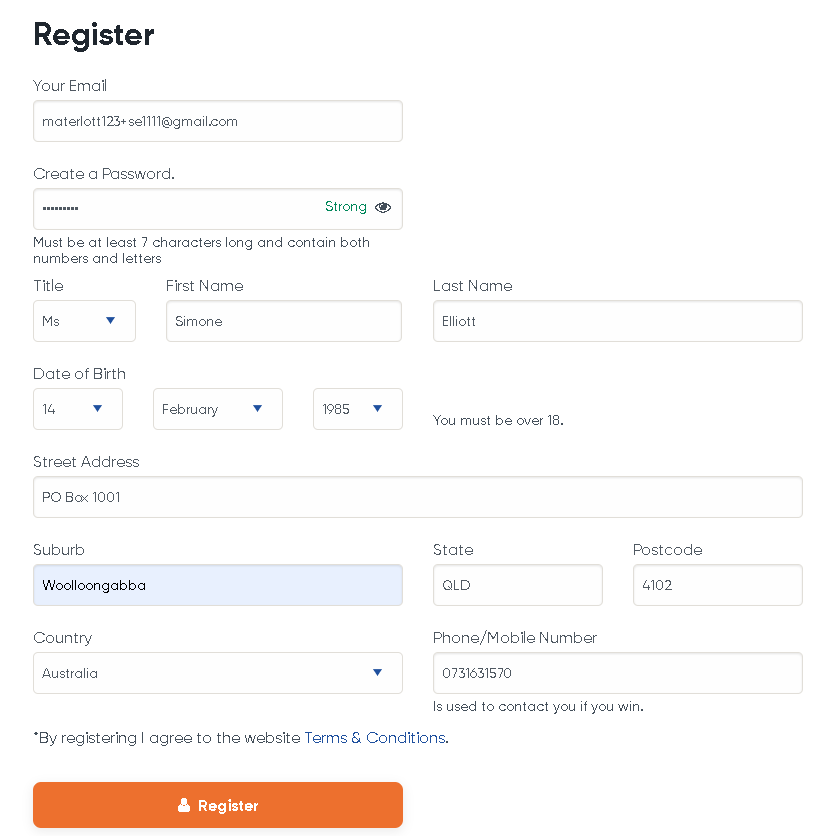Toggle password visibility eye icon
Image resolution: width=828 pixels, height=836 pixels.
coord(383,208)
